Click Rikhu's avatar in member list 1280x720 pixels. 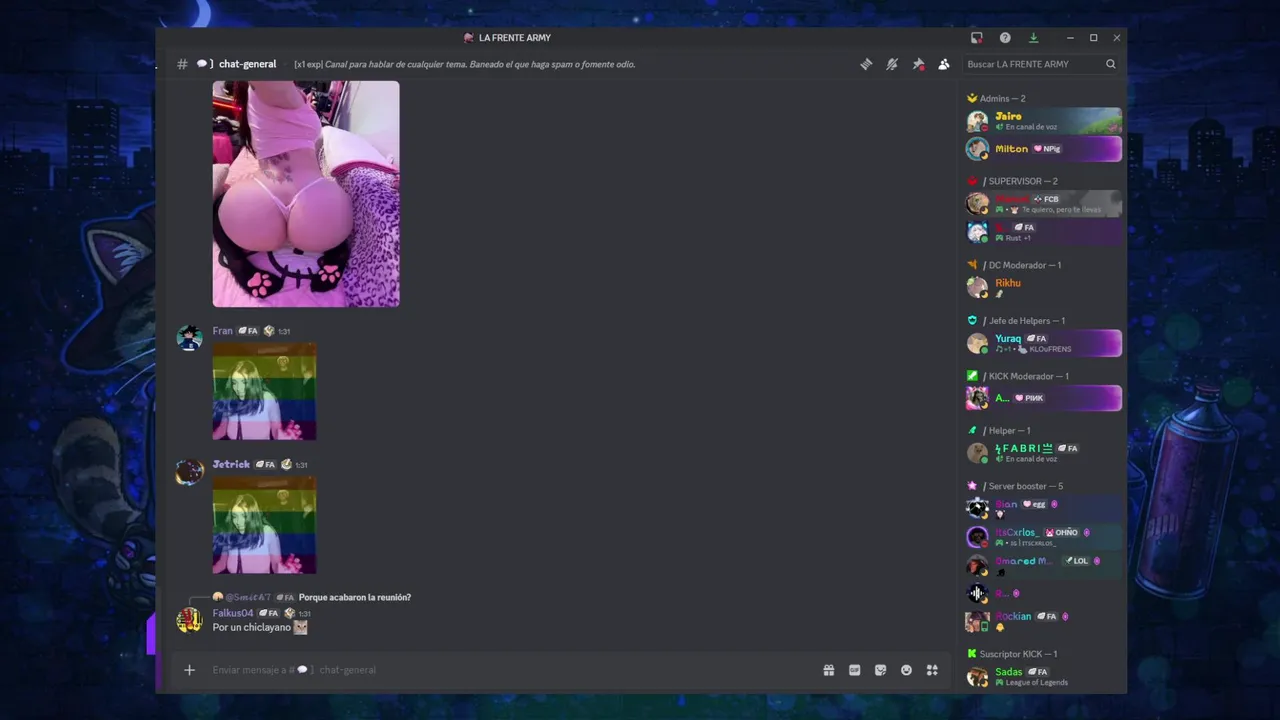(x=977, y=288)
